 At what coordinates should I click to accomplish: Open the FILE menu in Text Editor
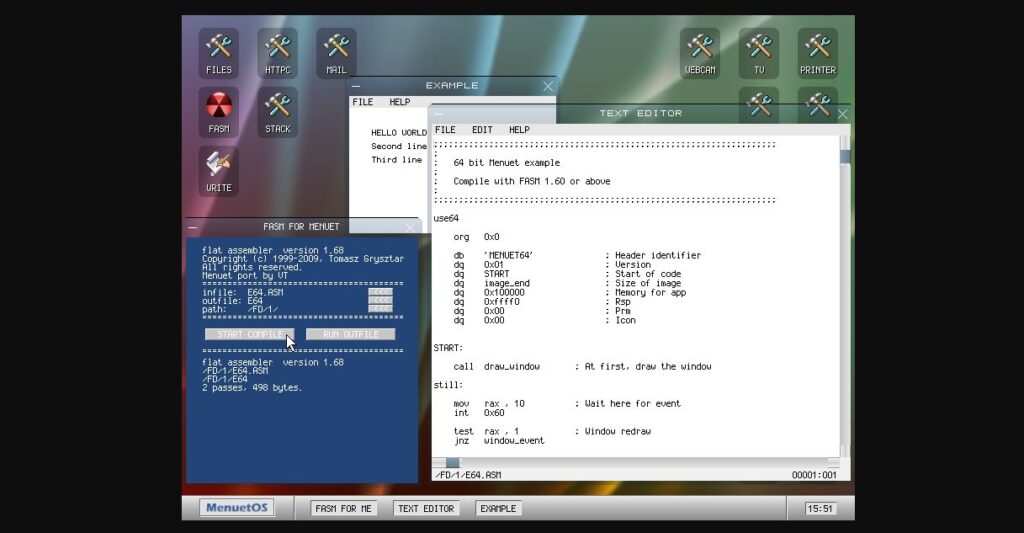445,130
